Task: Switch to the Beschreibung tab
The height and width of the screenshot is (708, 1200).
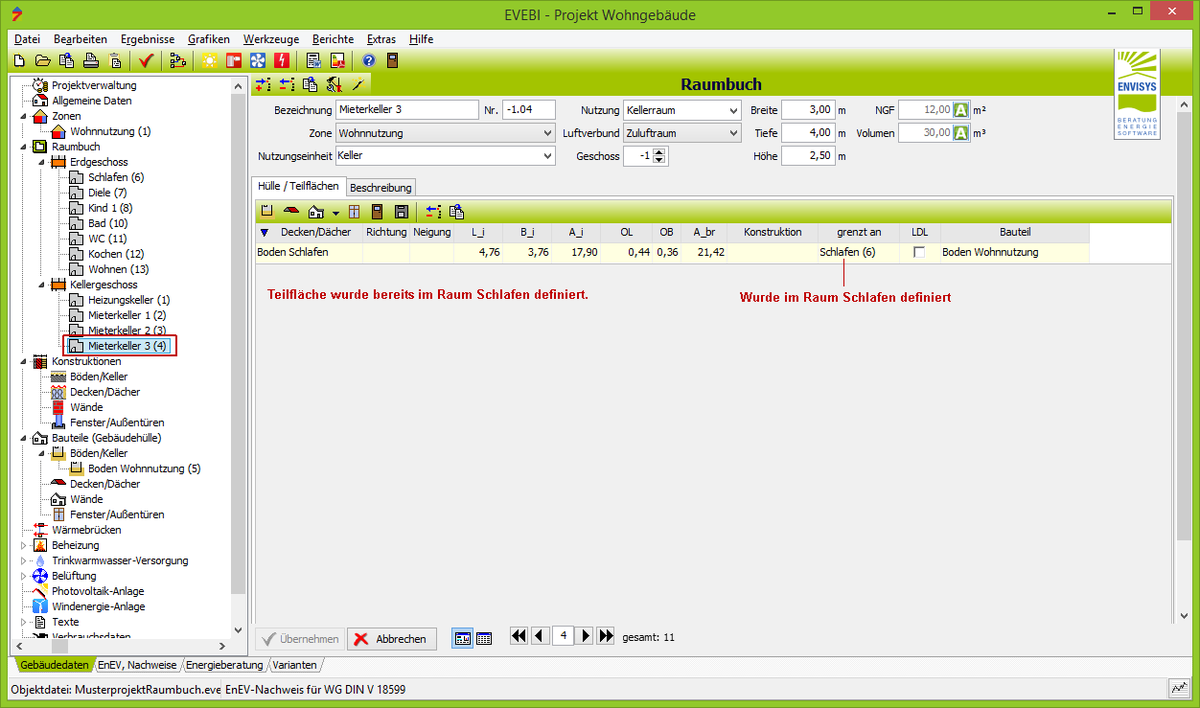Action: (x=380, y=187)
